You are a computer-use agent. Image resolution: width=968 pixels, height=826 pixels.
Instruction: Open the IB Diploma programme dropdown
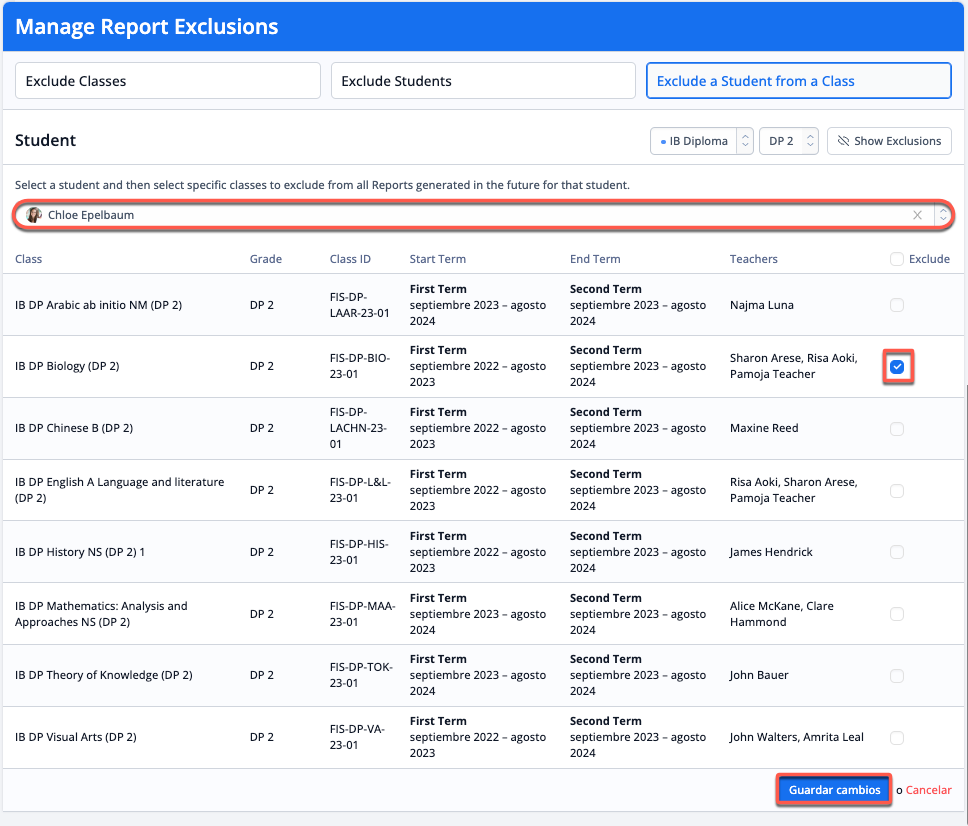[702, 141]
